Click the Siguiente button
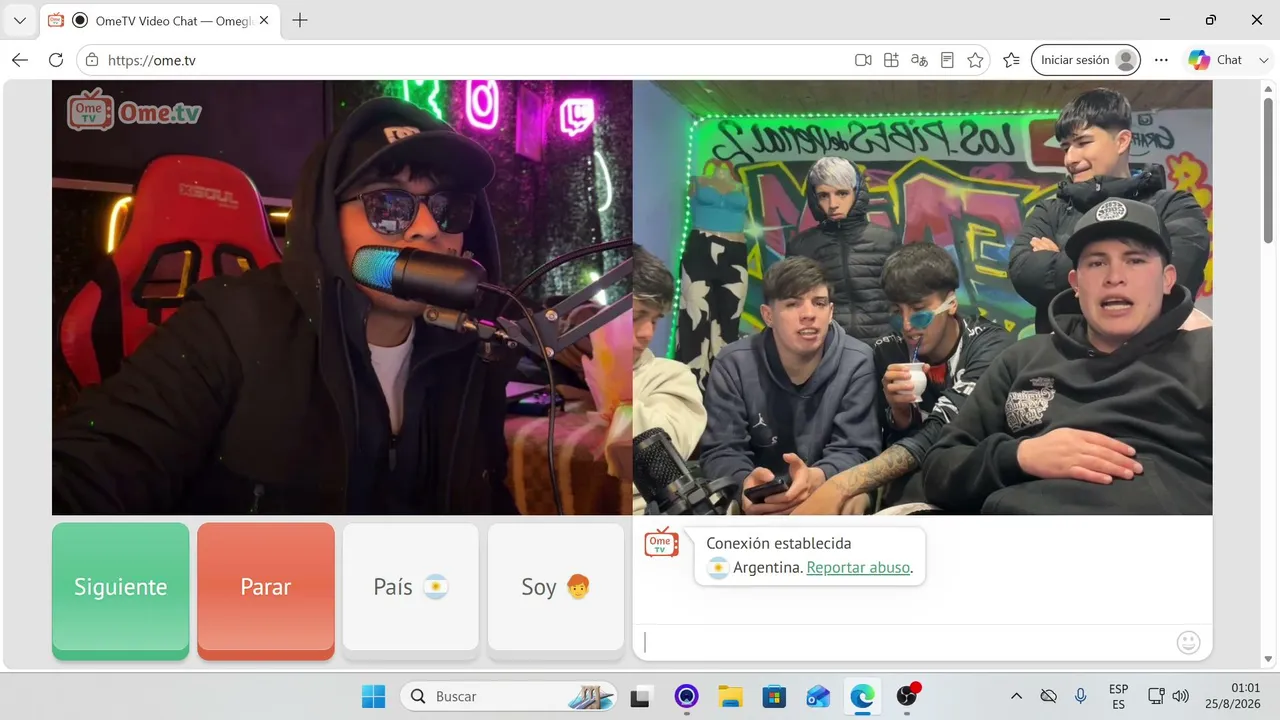This screenshot has height=720, width=1280. [x=120, y=588]
